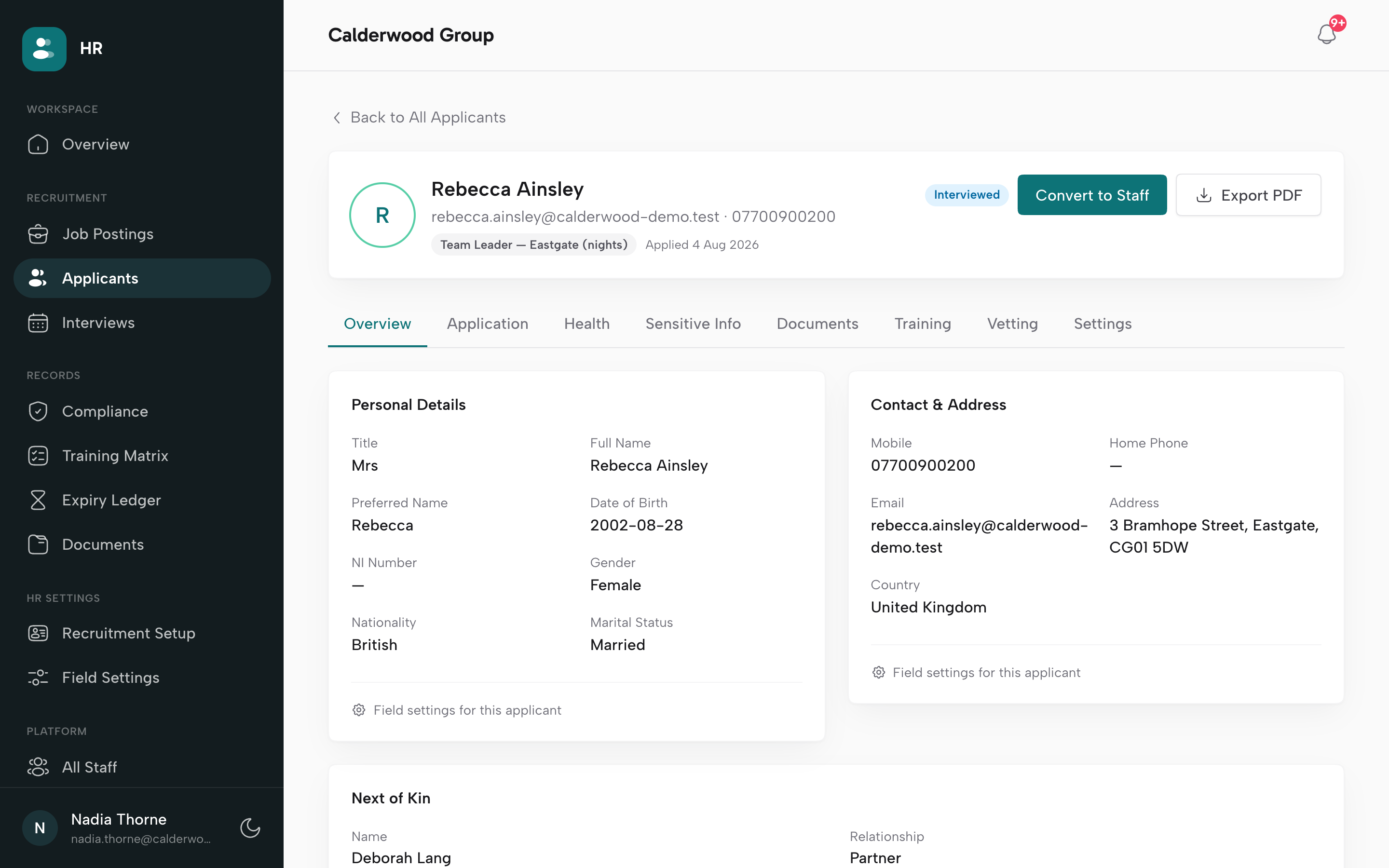Click Gender value Female

coord(615,585)
